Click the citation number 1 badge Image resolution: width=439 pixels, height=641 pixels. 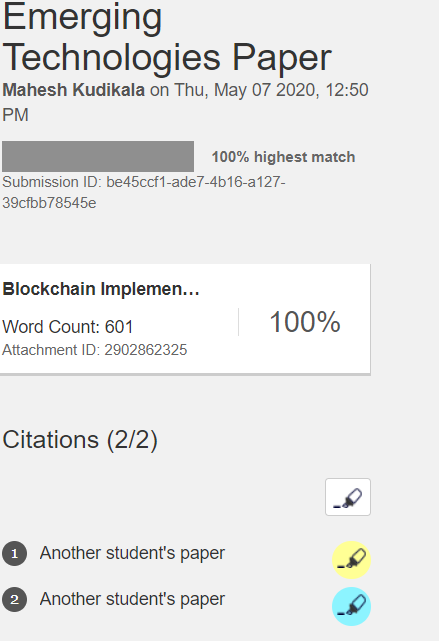tap(15, 554)
